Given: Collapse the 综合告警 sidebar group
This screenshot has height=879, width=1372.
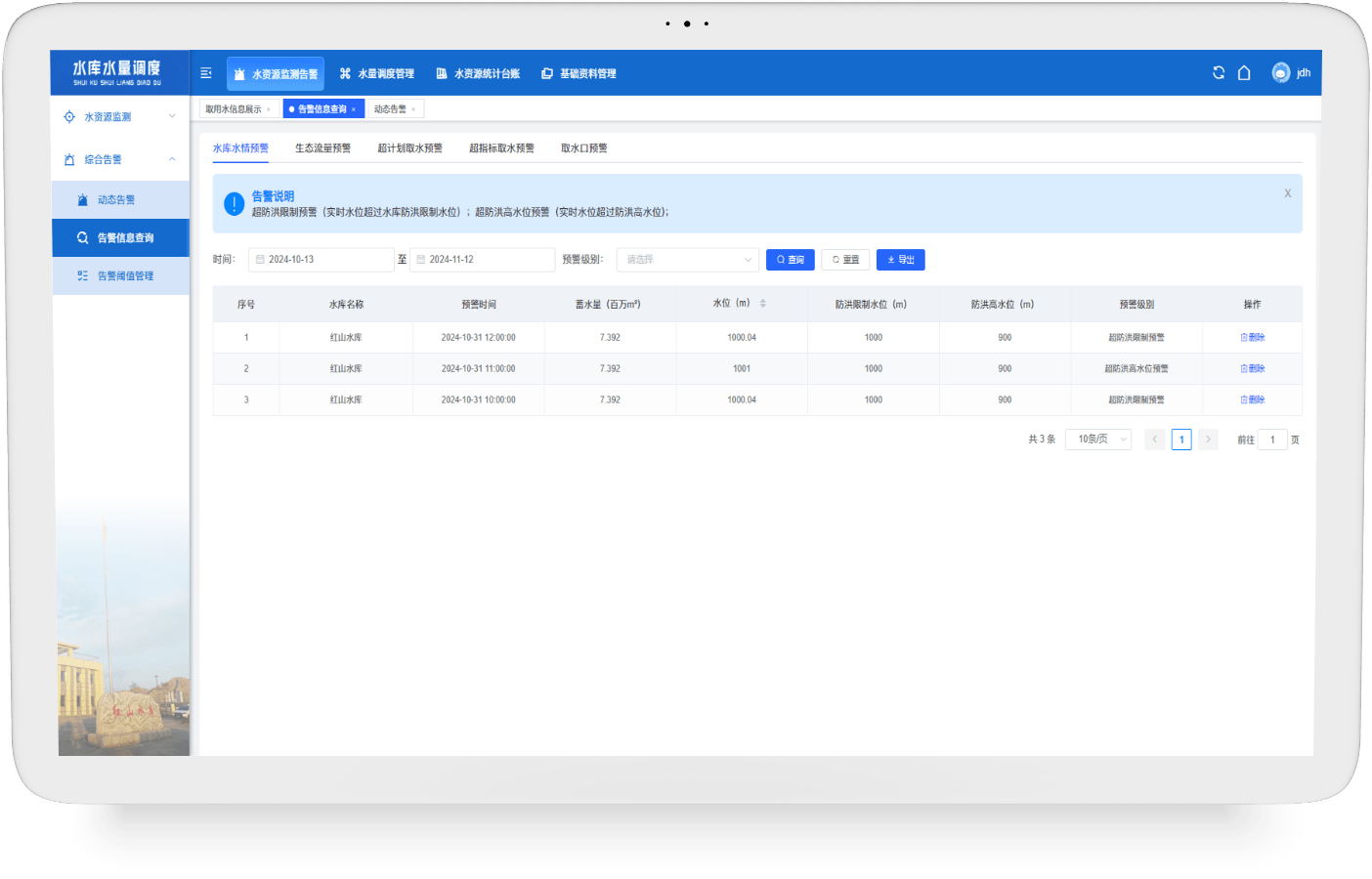Looking at the screenshot, I should (x=120, y=159).
